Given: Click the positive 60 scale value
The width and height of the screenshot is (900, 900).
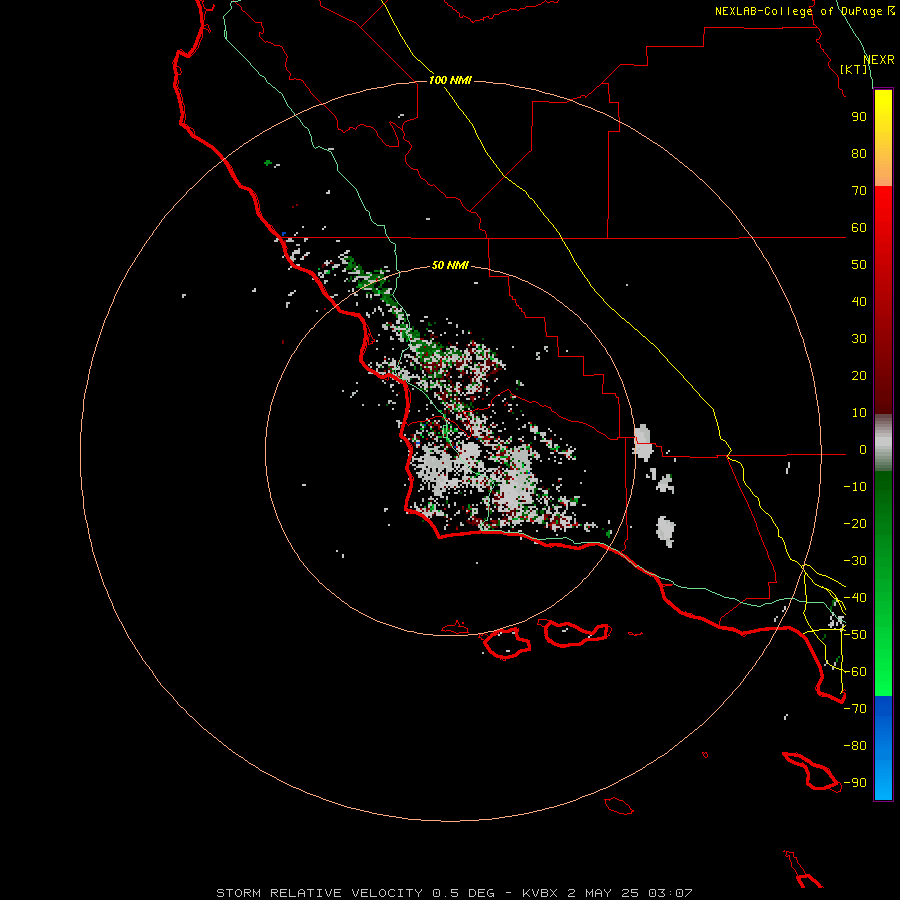Looking at the screenshot, I should (x=859, y=228).
